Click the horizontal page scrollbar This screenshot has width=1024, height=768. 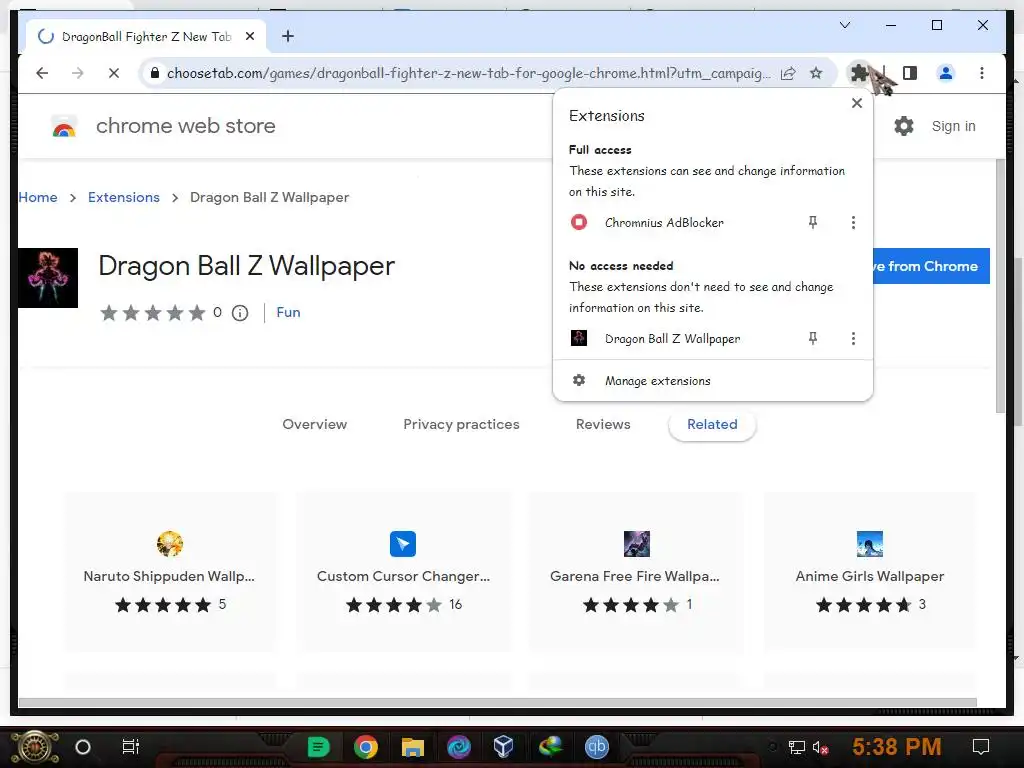click(498, 703)
